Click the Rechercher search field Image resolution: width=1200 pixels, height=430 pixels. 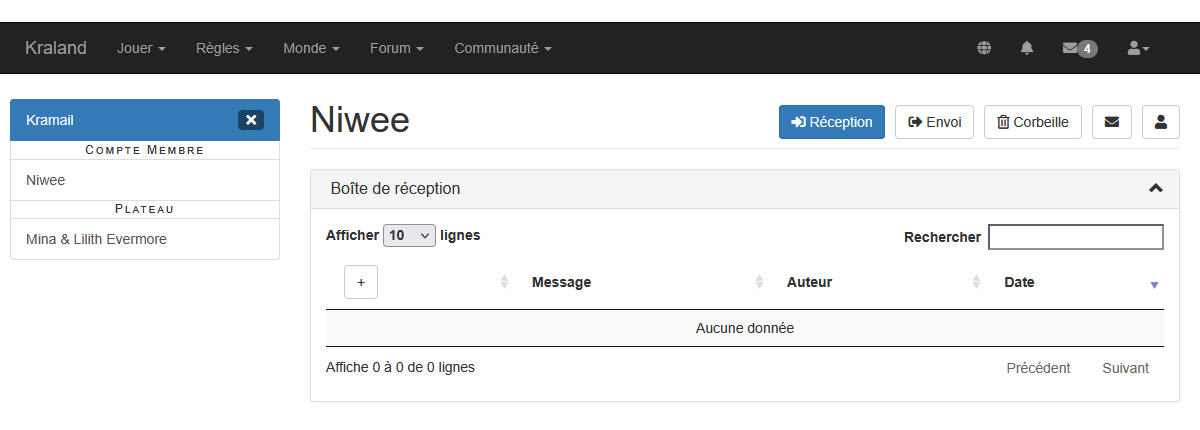tap(1075, 237)
